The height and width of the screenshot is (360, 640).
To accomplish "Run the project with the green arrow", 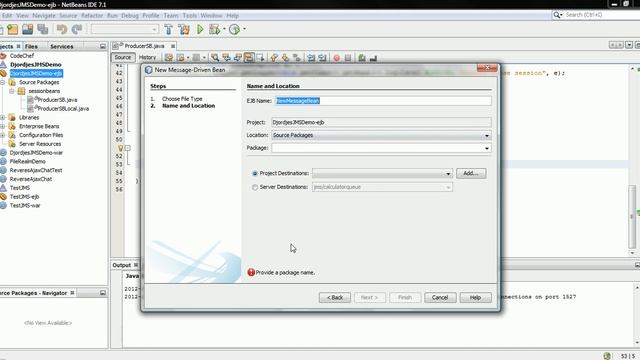I will point(200,29).
